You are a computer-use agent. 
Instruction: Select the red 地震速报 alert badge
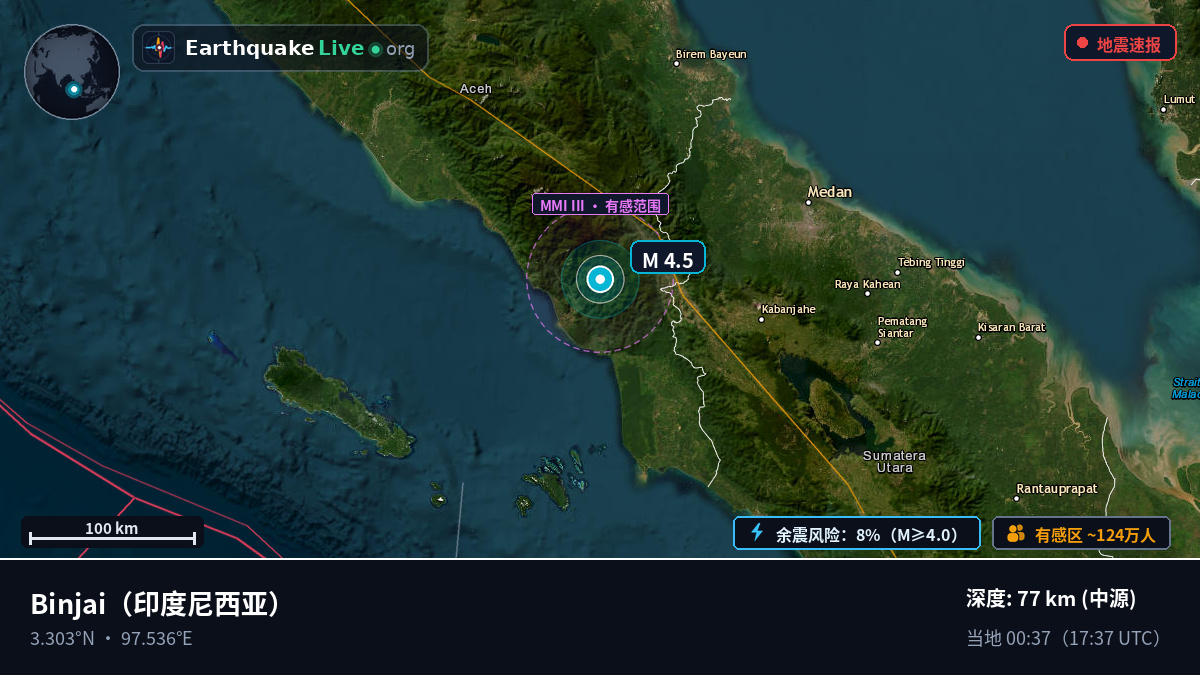click(1120, 43)
